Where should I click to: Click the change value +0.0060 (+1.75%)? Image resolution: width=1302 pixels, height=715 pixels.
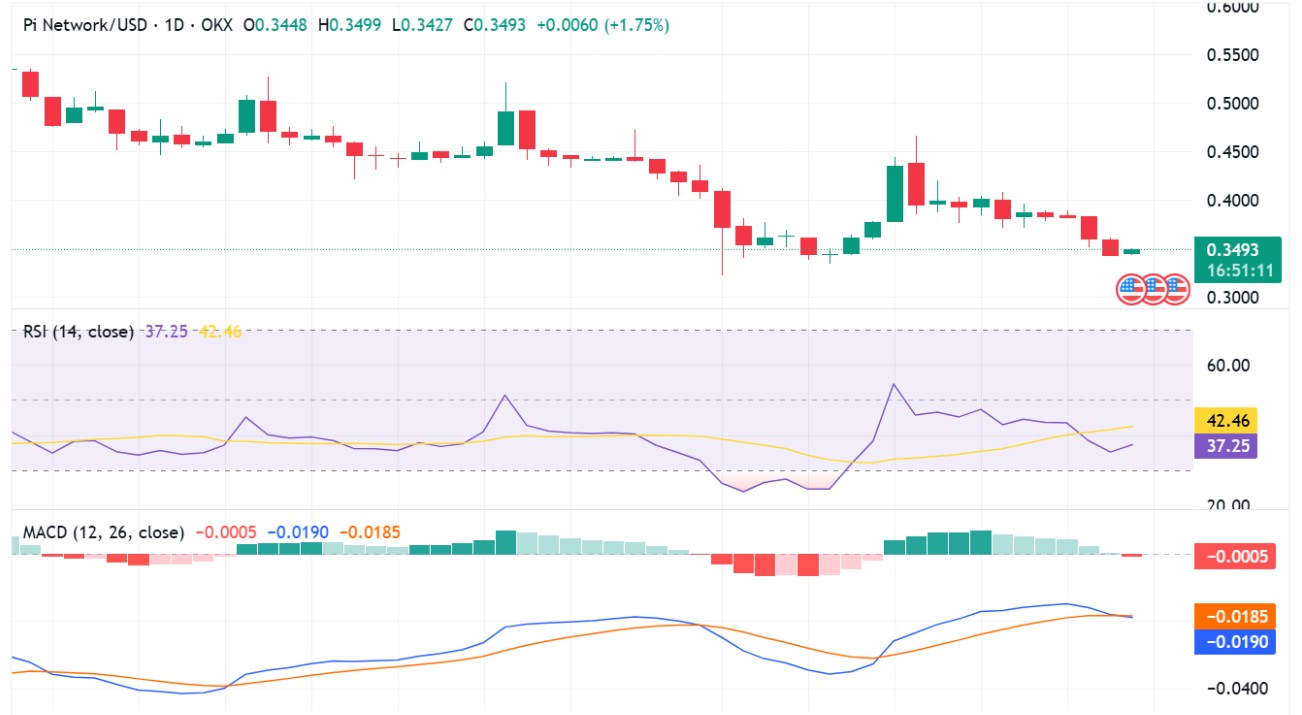click(x=603, y=25)
